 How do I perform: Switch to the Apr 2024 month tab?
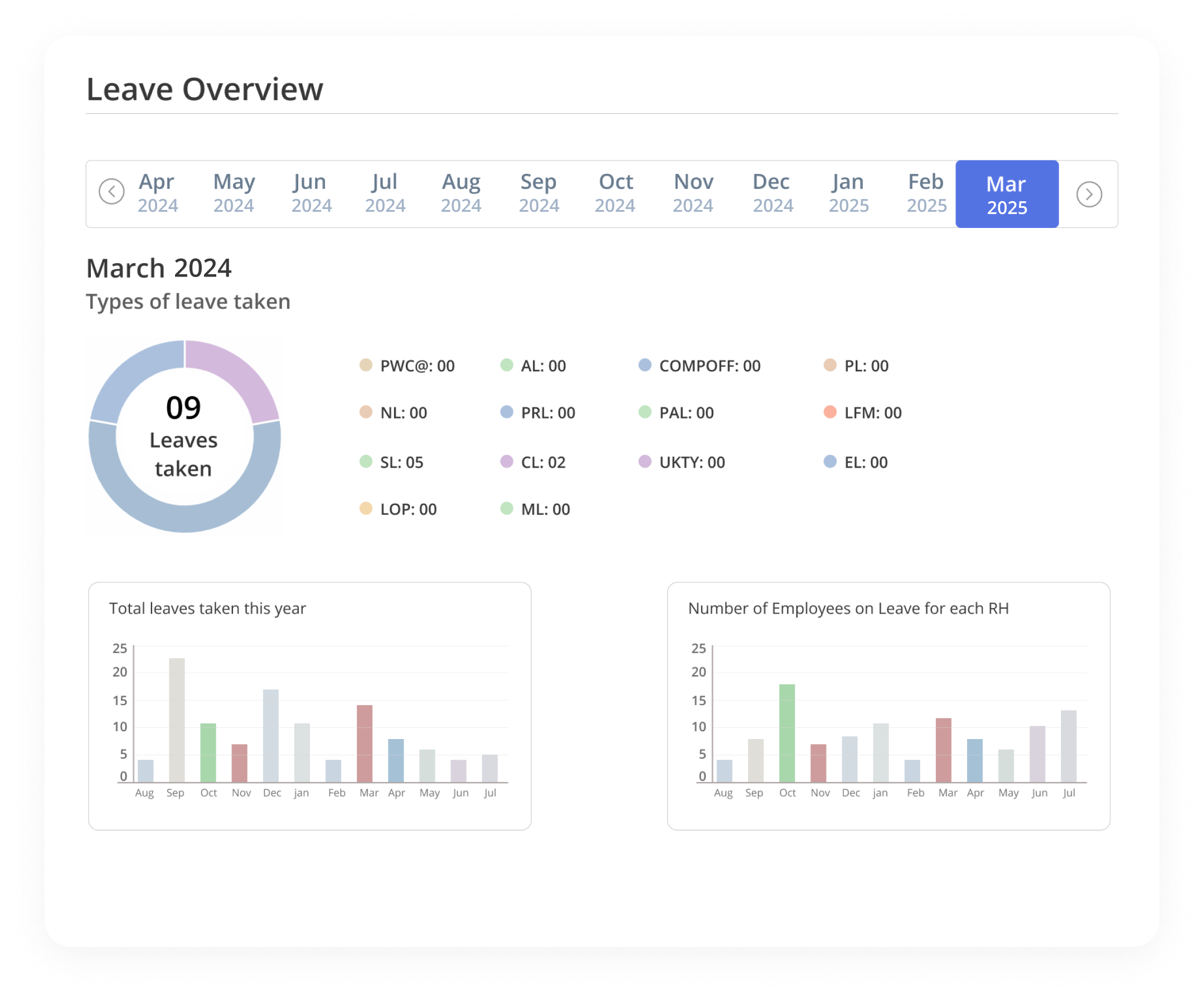[157, 194]
